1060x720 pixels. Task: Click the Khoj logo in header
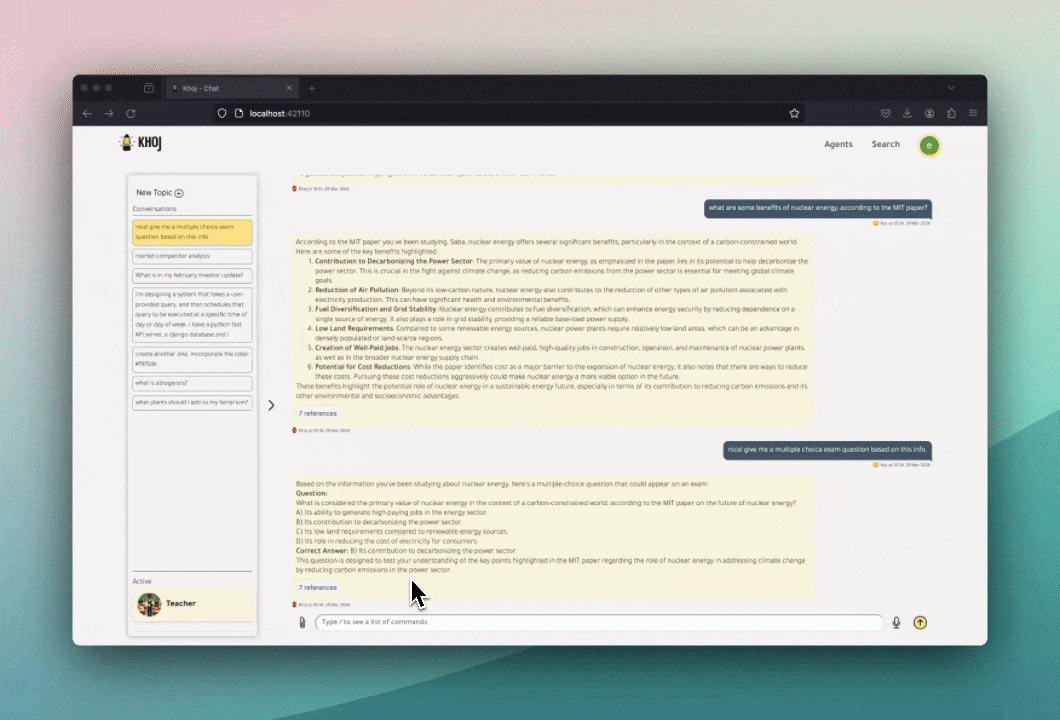[x=140, y=144]
